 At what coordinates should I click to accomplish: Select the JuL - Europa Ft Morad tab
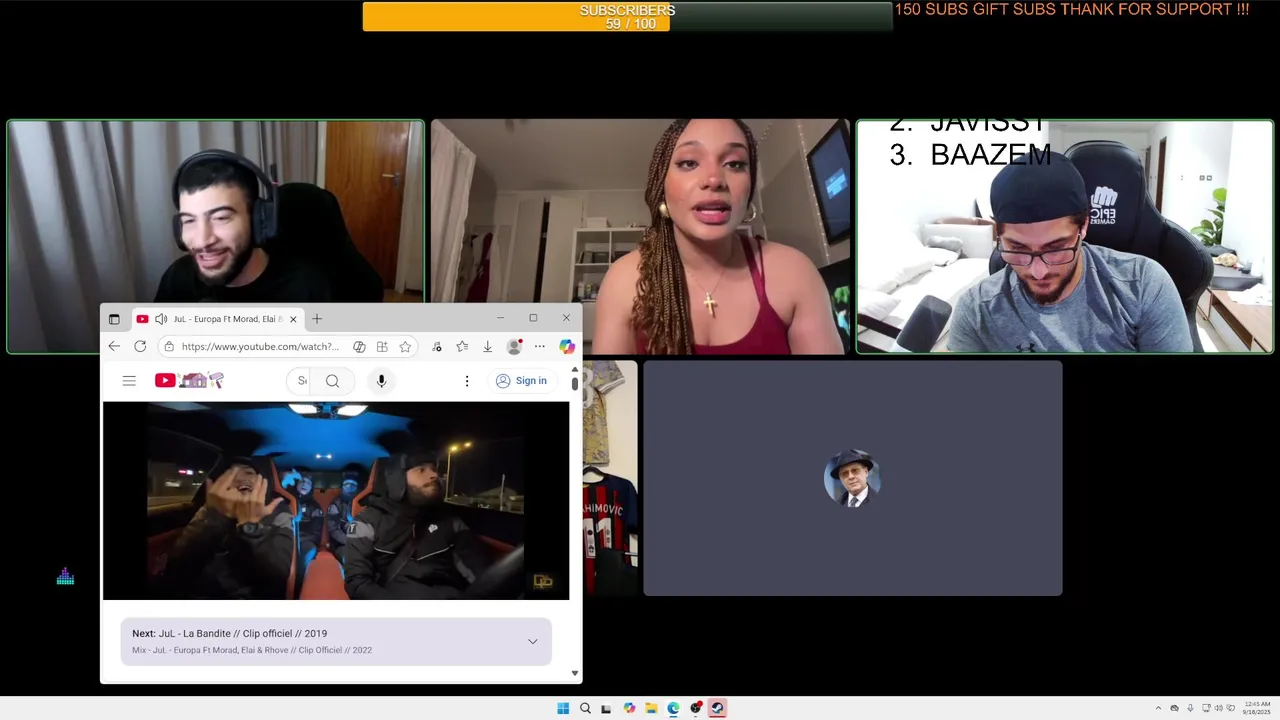point(217,319)
